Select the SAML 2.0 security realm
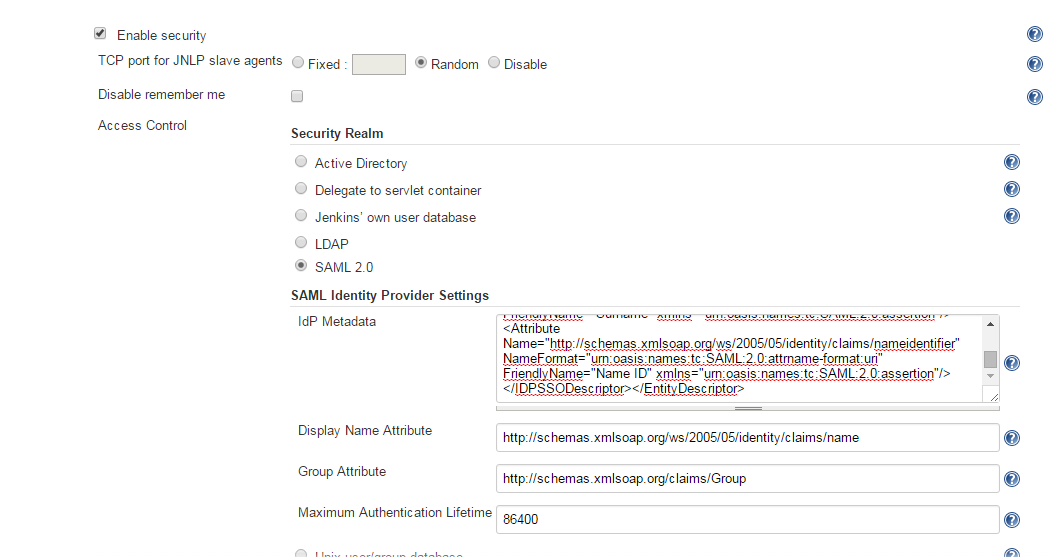1049x557 pixels. pos(301,266)
